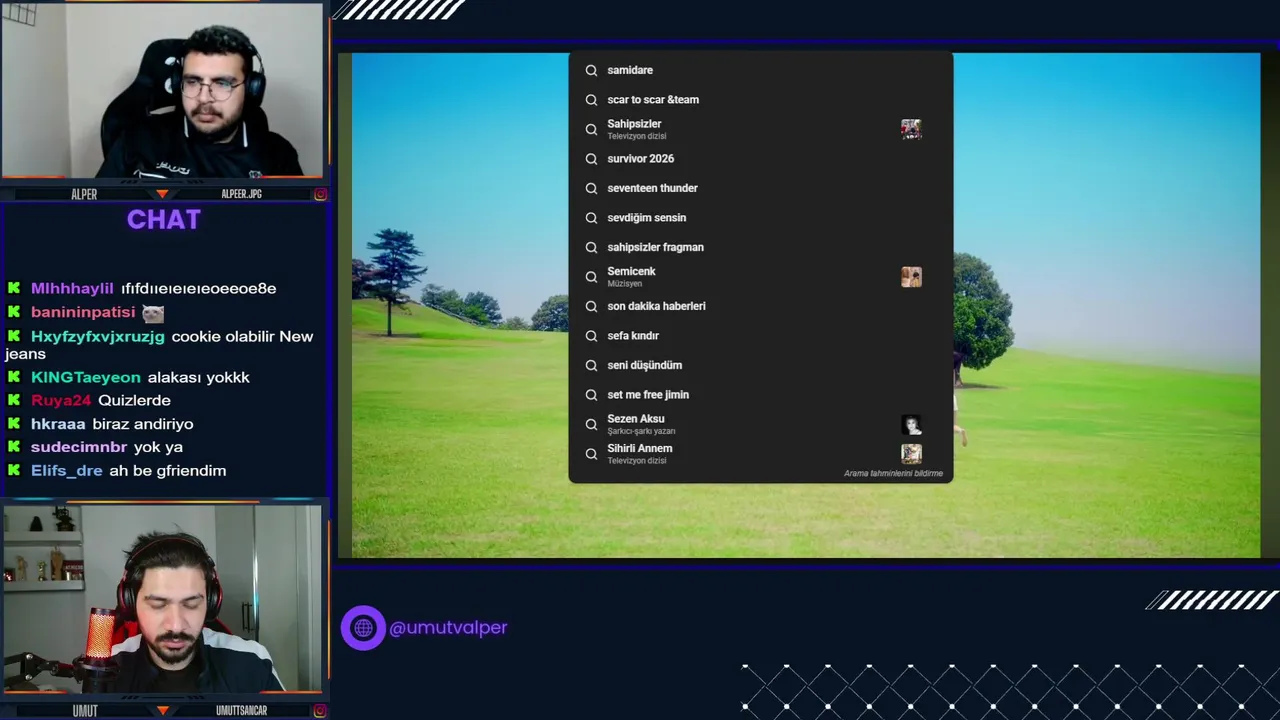Select 'sahipsizler fragman' suggestion

tap(760, 247)
